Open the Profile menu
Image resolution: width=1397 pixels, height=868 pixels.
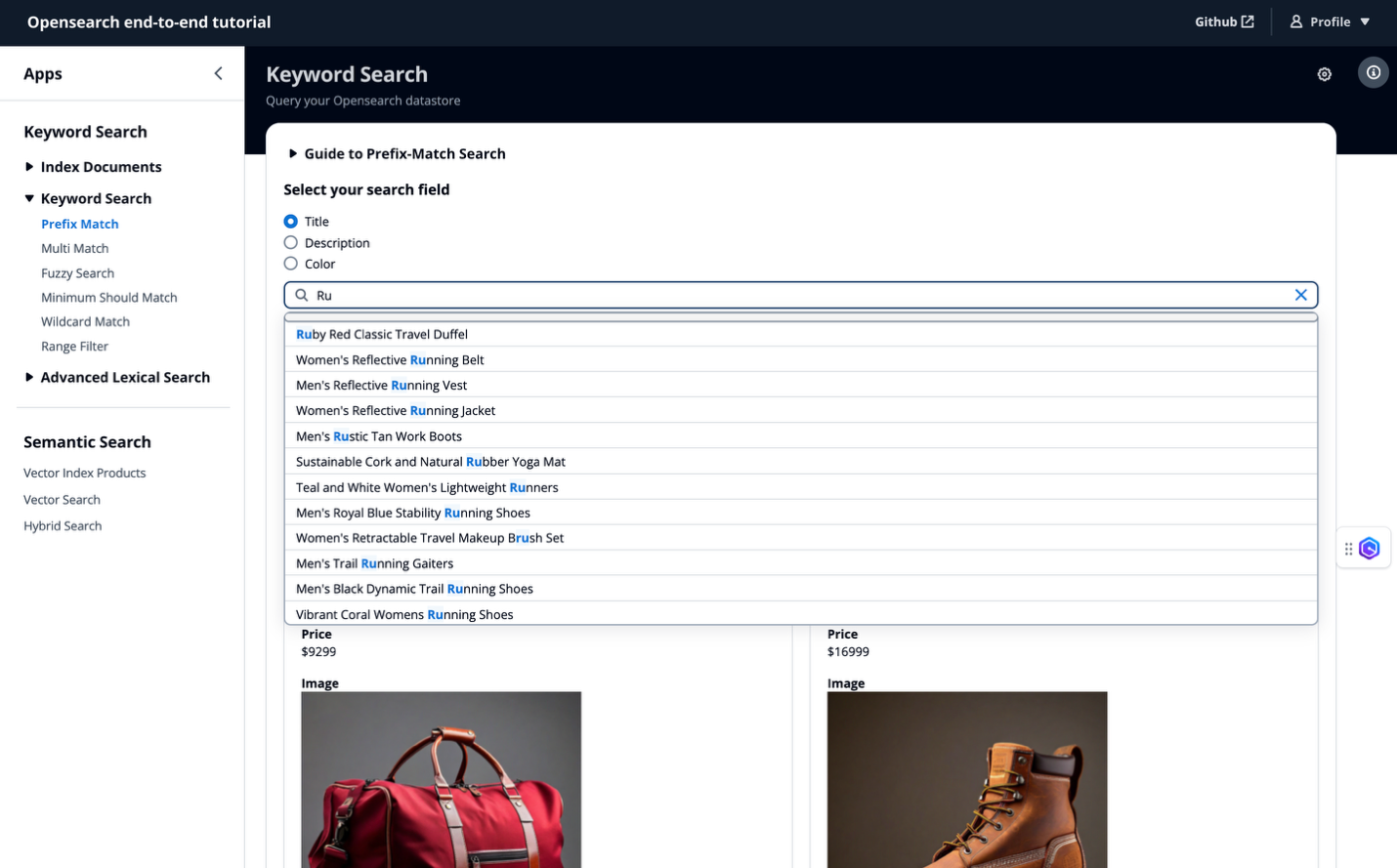1331,21
